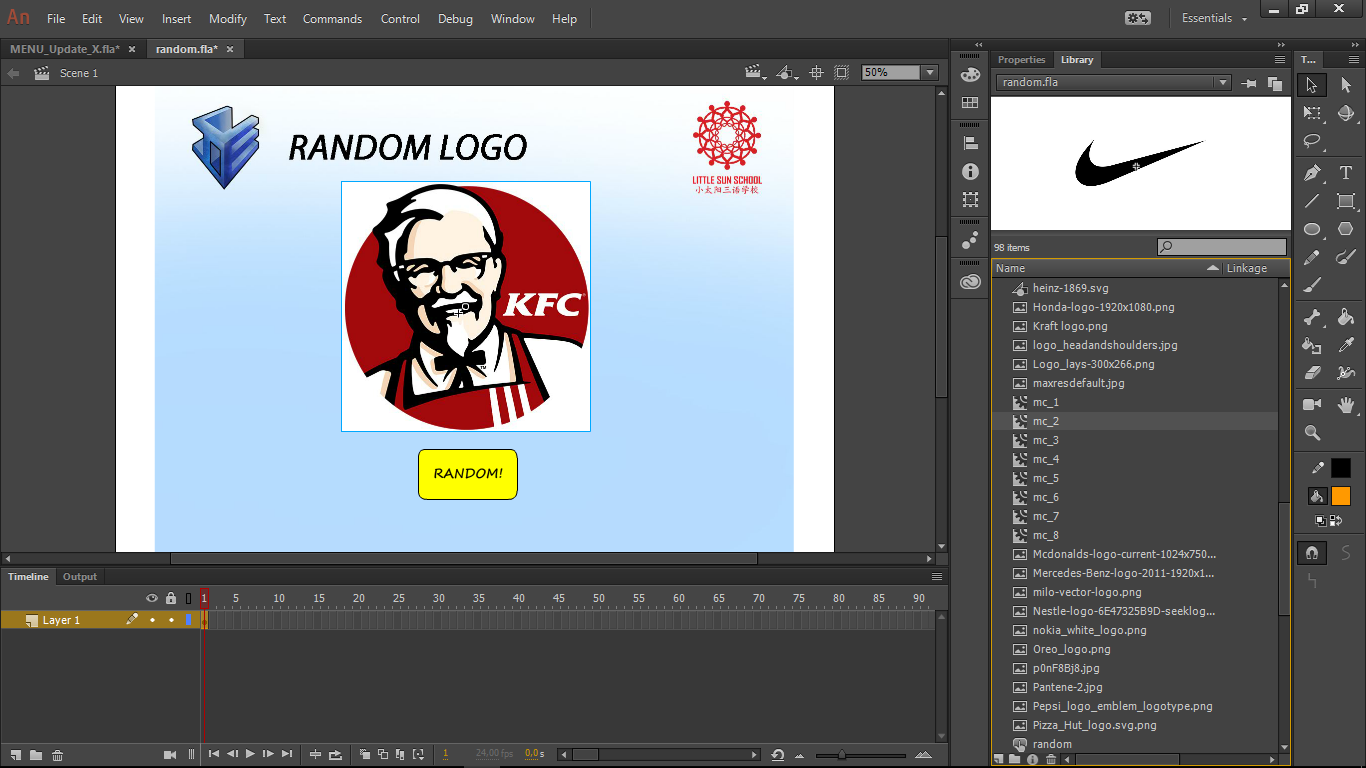Image resolution: width=1366 pixels, height=768 pixels.
Task: Select the Zoom magnifier tool
Action: pyautogui.click(x=1312, y=433)
